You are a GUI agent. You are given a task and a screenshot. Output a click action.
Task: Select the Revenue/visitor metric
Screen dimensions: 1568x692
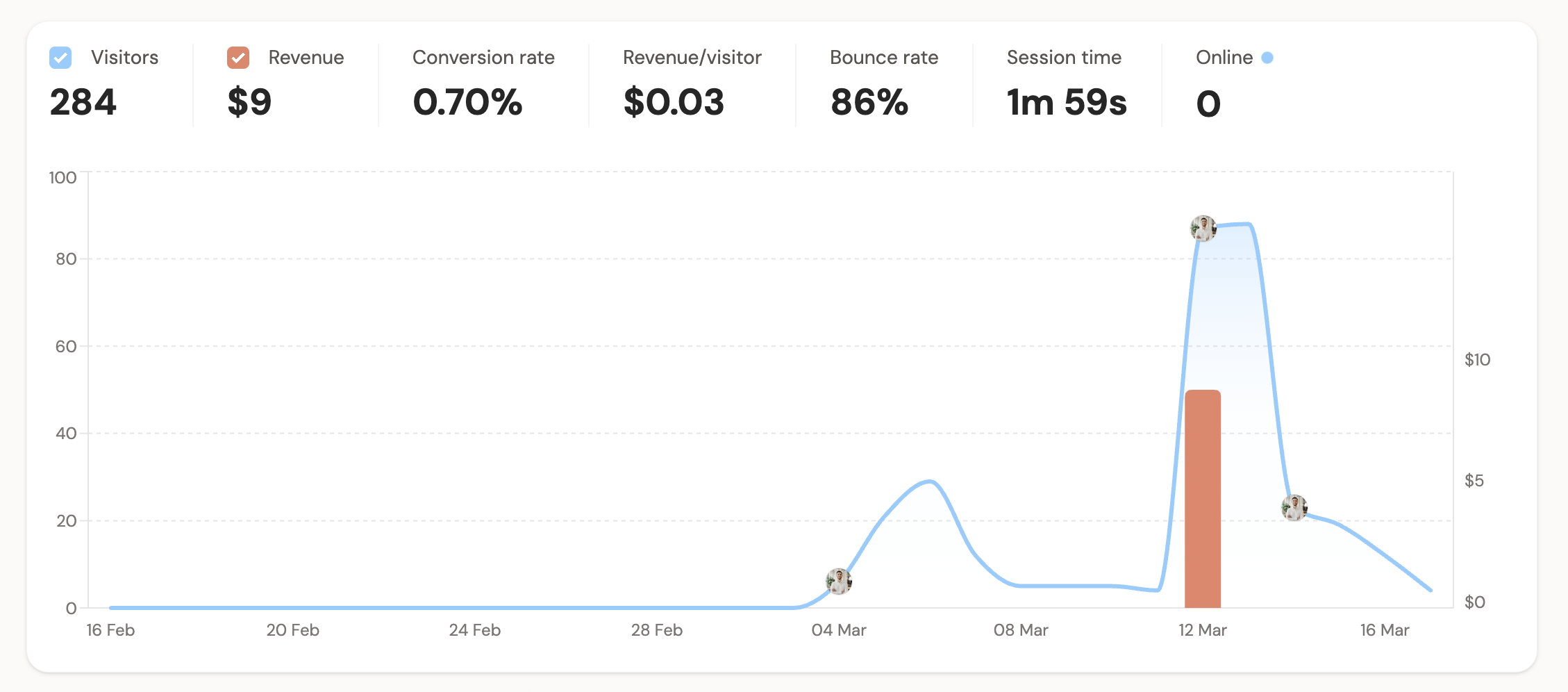pyautogui.click(x=692, y=58)
